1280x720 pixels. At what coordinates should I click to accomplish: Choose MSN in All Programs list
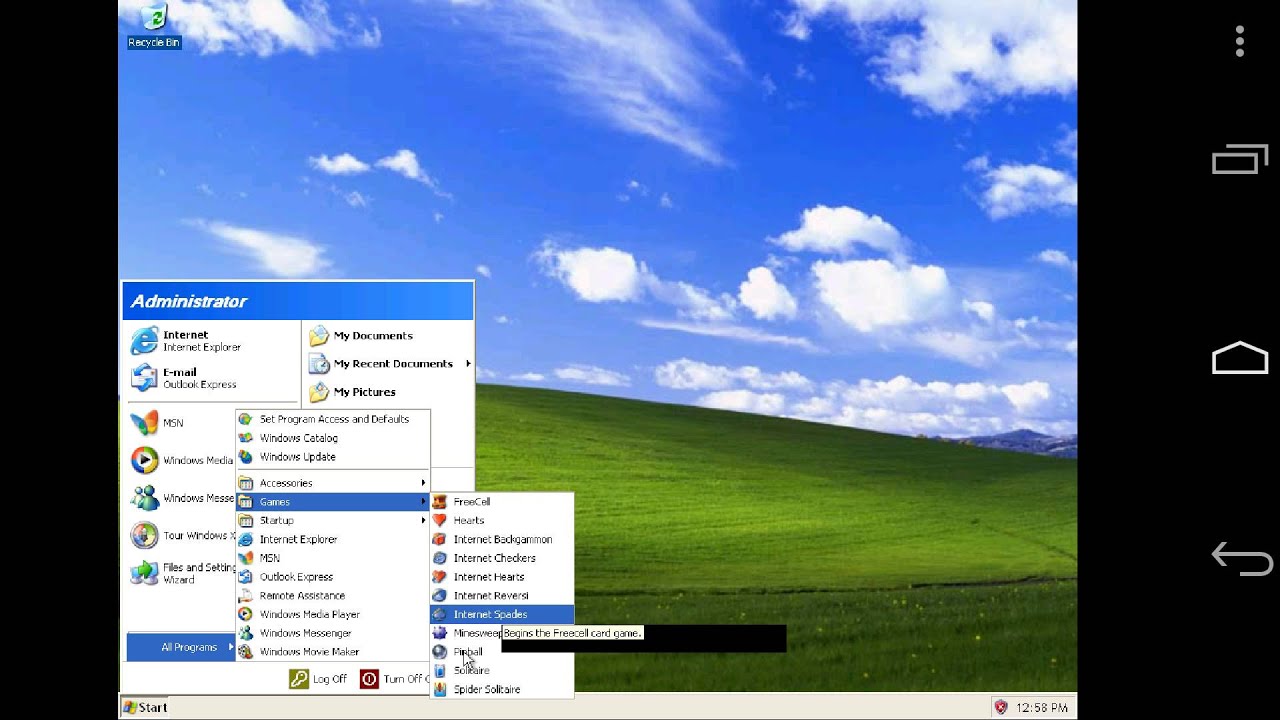pyautogui.click(x=333, y=558)
